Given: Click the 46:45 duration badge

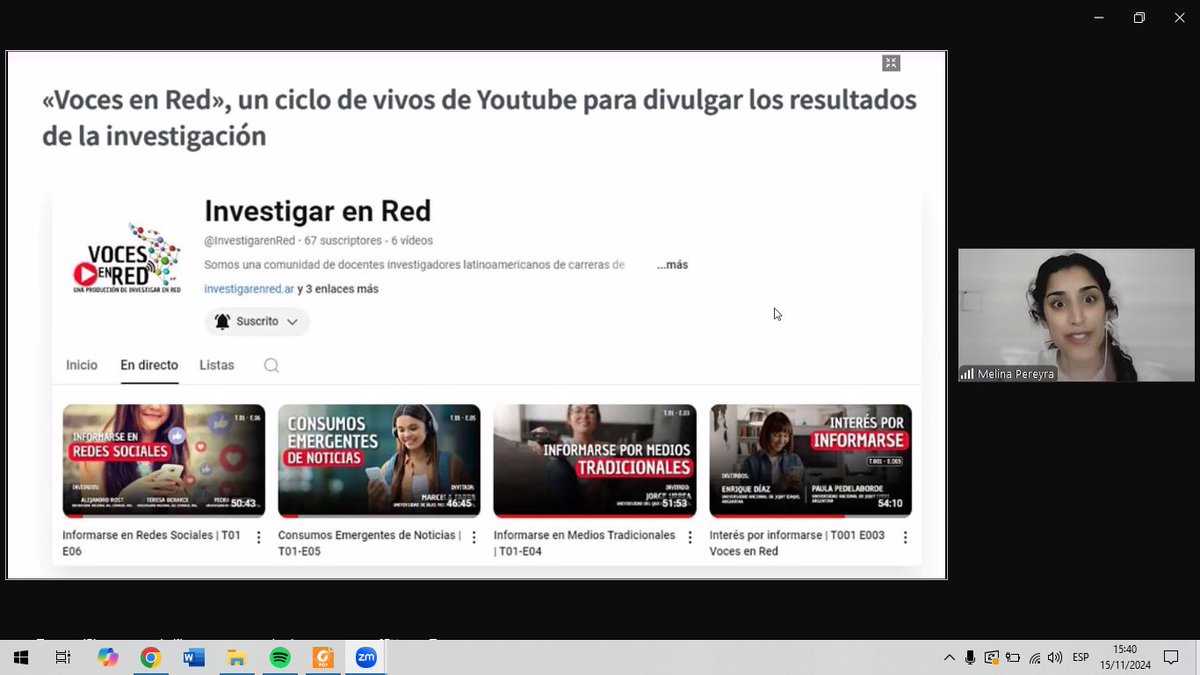Looking at the screenshot, I should point(458,503).
